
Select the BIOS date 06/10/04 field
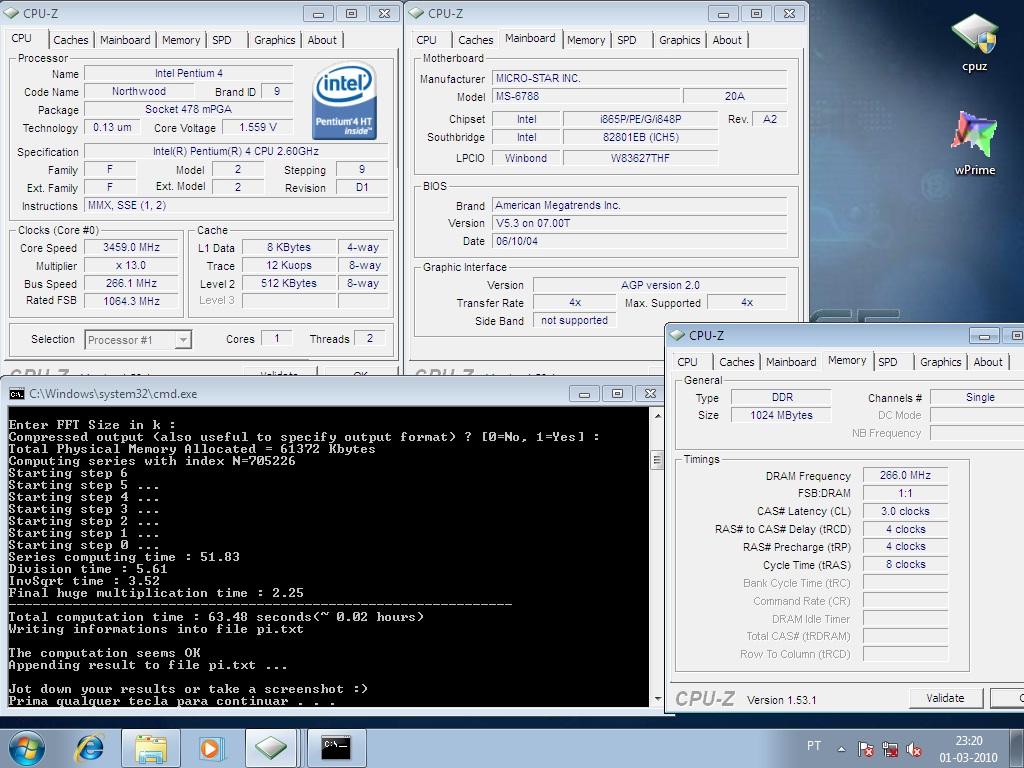(639, 241)
